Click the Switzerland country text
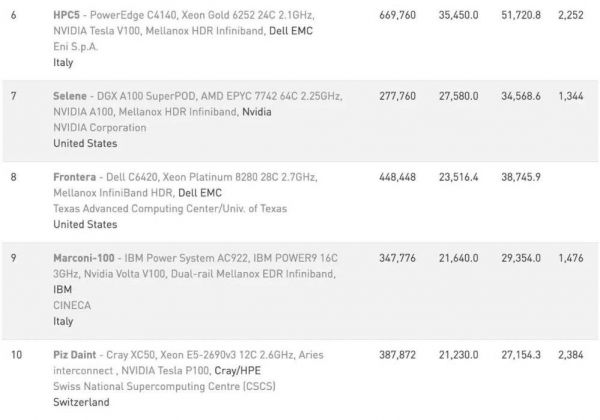The image size is (600, 420). (x=81, y=401)
